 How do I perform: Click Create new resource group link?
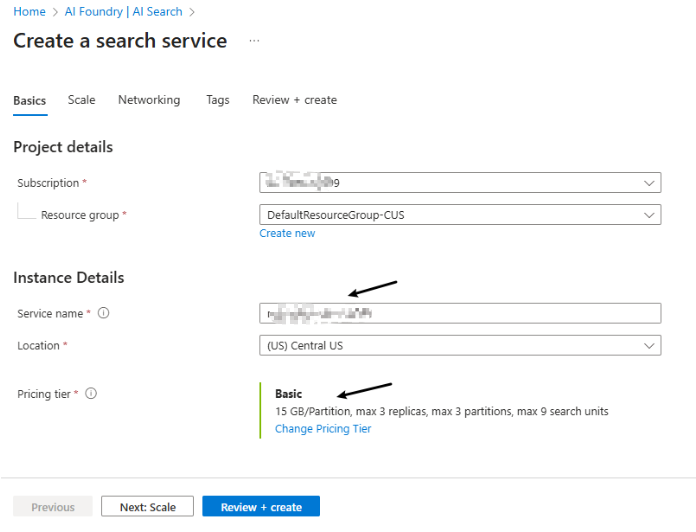click(x=287, y=233)
